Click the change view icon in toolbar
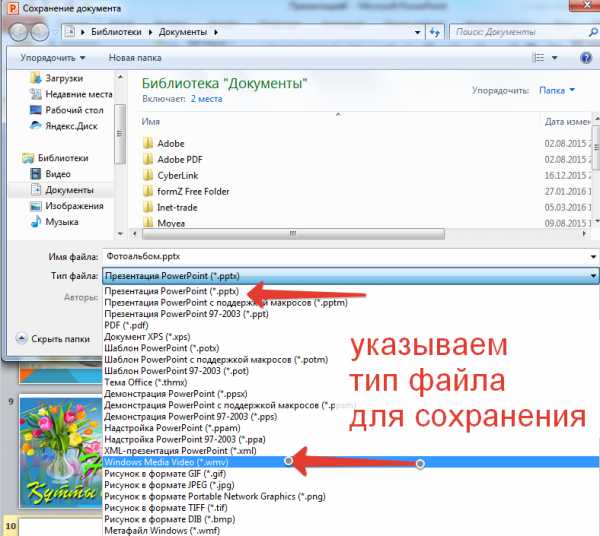 [x=539, y=58]
